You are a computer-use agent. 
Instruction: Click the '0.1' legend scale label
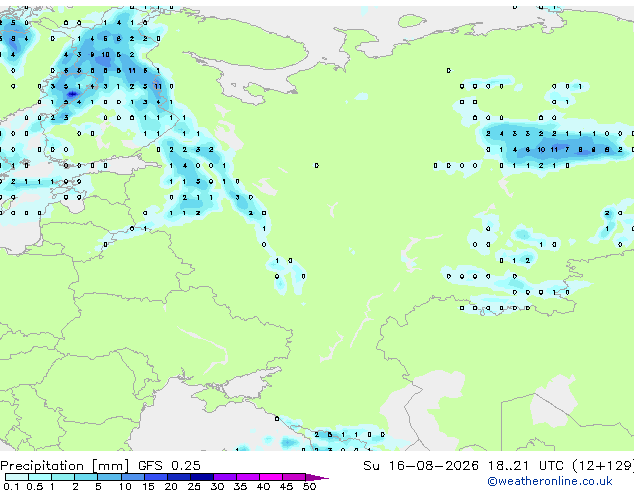12,486
